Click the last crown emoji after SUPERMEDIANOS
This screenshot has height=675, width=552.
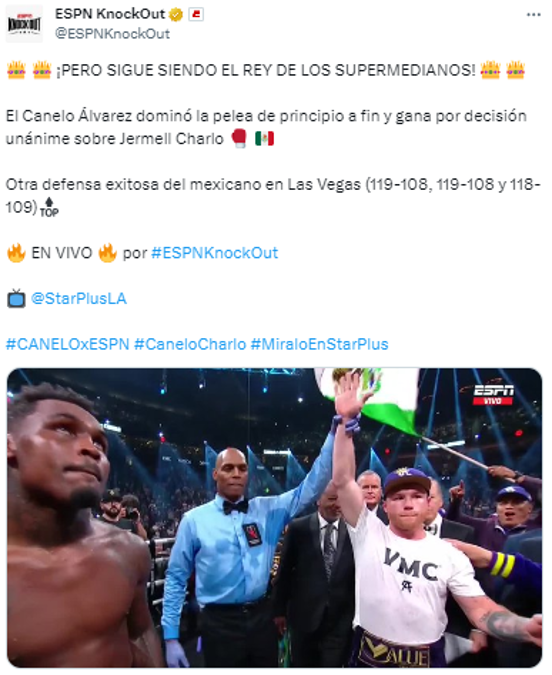515,70
